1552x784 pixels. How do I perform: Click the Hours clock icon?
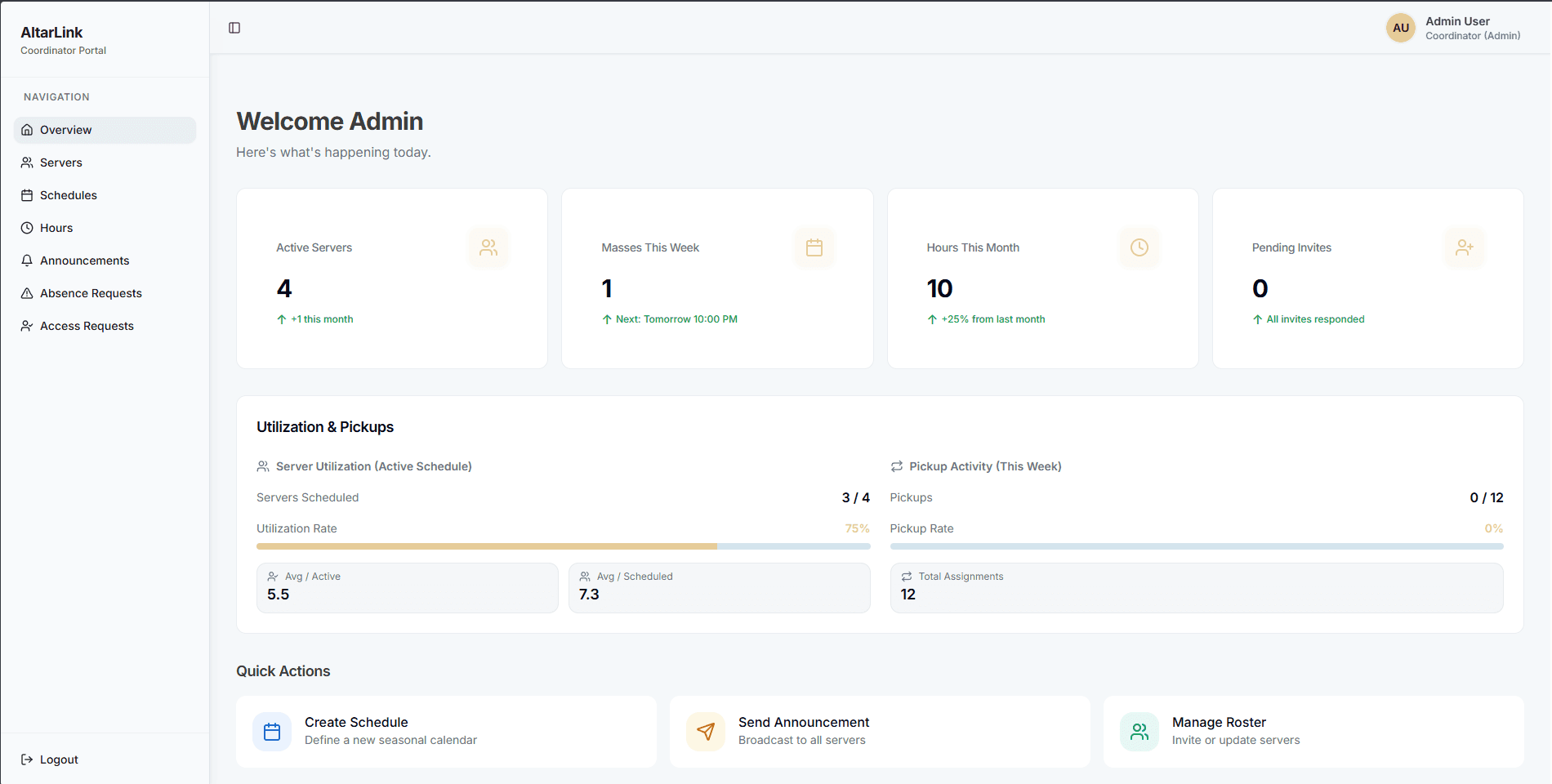[27, 227]
